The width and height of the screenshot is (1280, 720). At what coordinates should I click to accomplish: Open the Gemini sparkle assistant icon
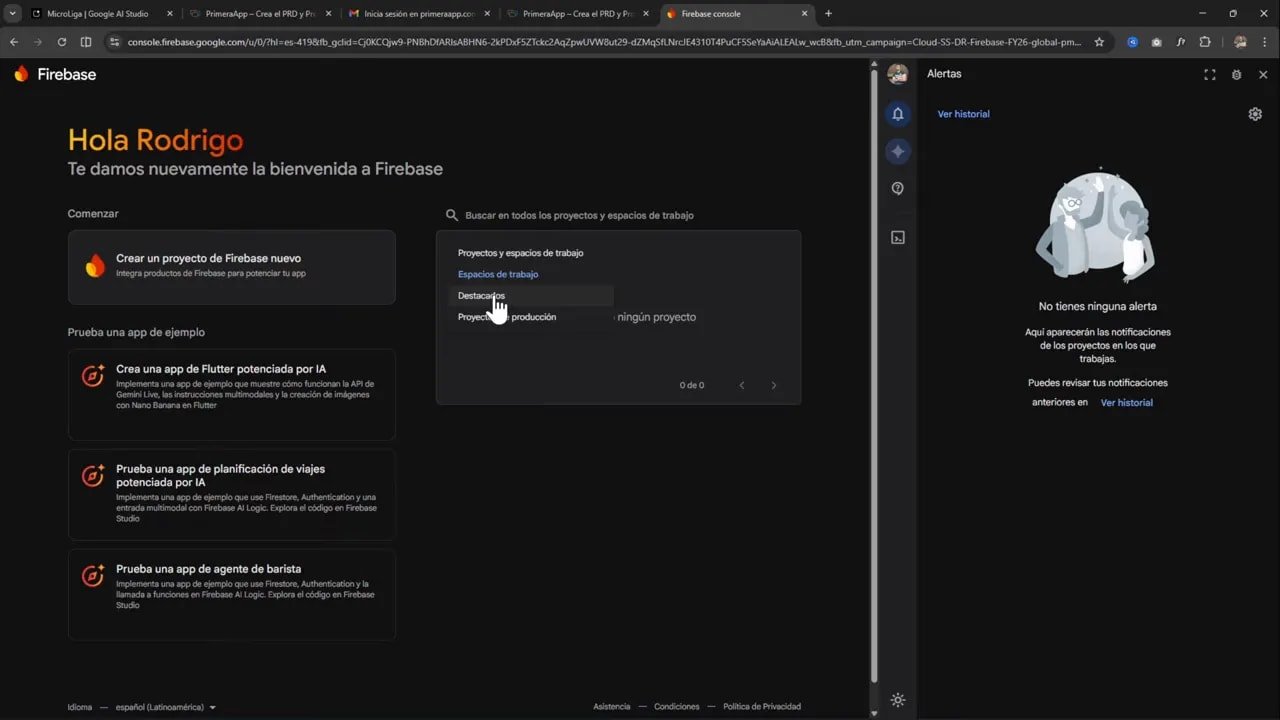pos(897,151)
